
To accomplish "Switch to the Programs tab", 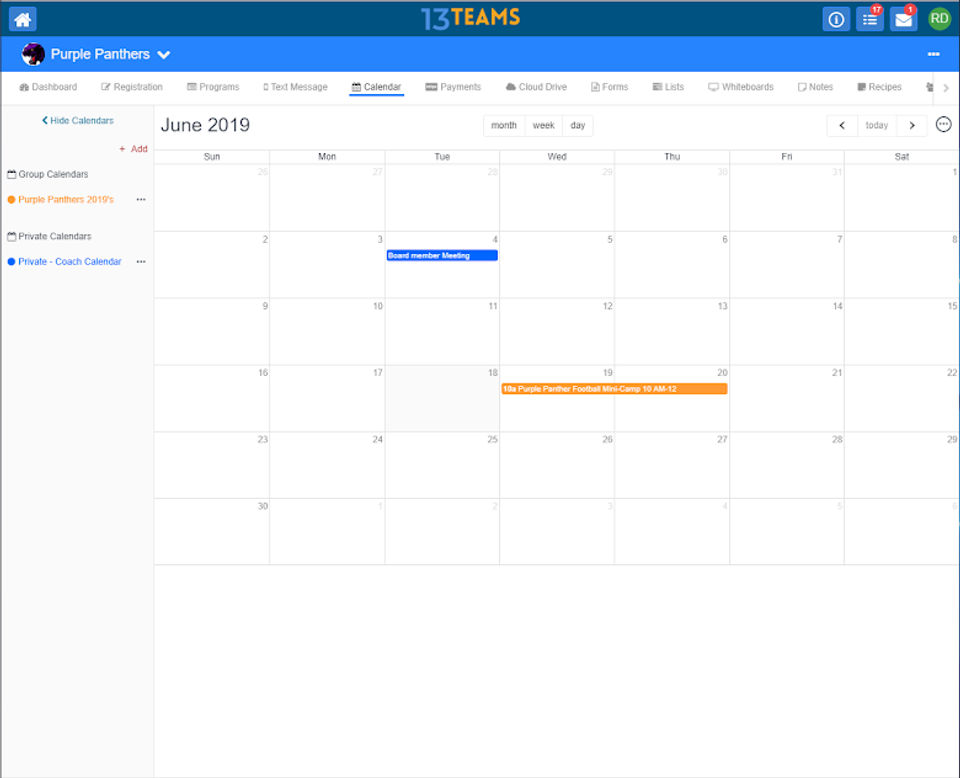I will (213, 87).
